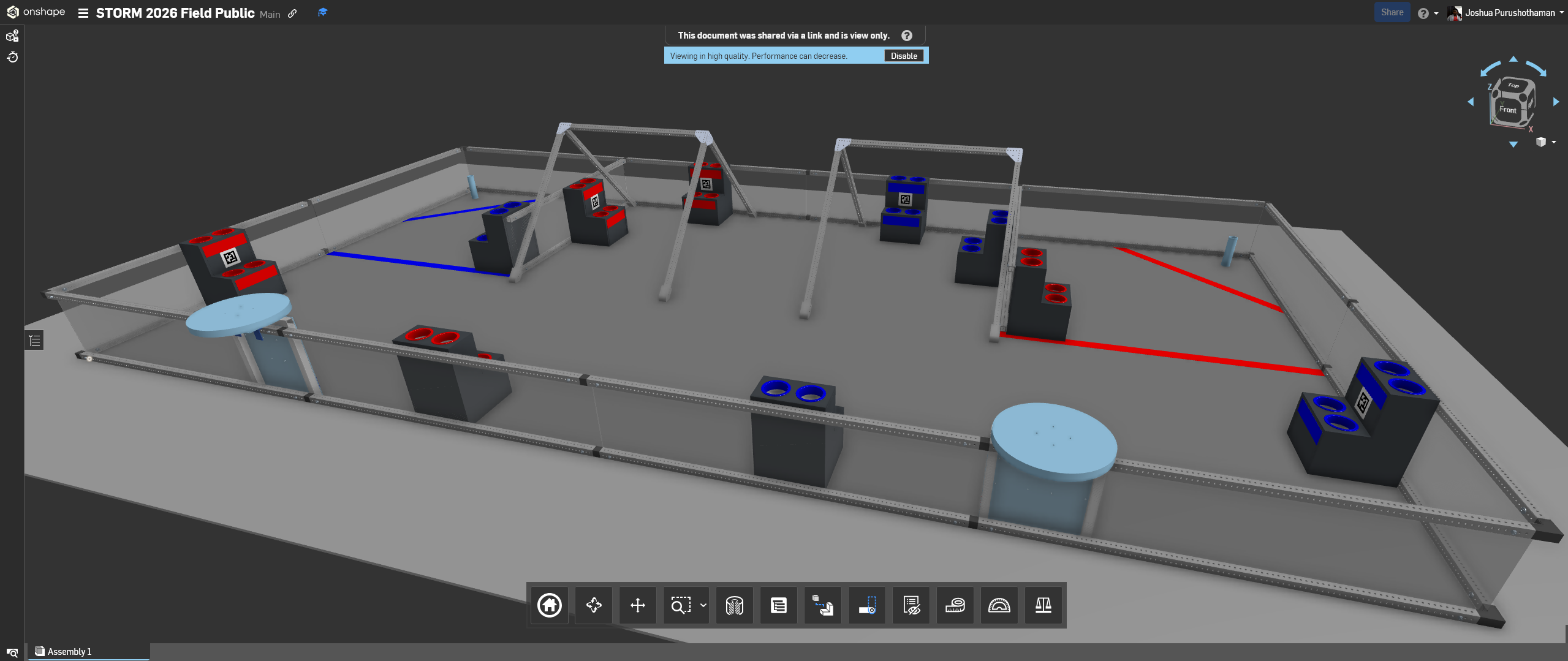
Task: Click the mass properties scale icon
Action: point(1043,605)
